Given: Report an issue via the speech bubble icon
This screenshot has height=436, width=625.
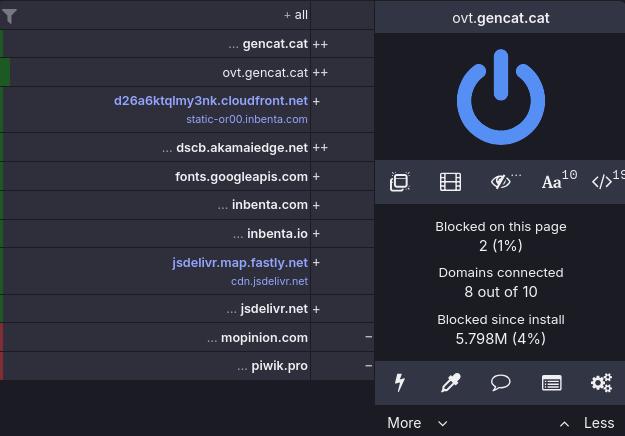Looking at the screenshot, I should [501, 383].
